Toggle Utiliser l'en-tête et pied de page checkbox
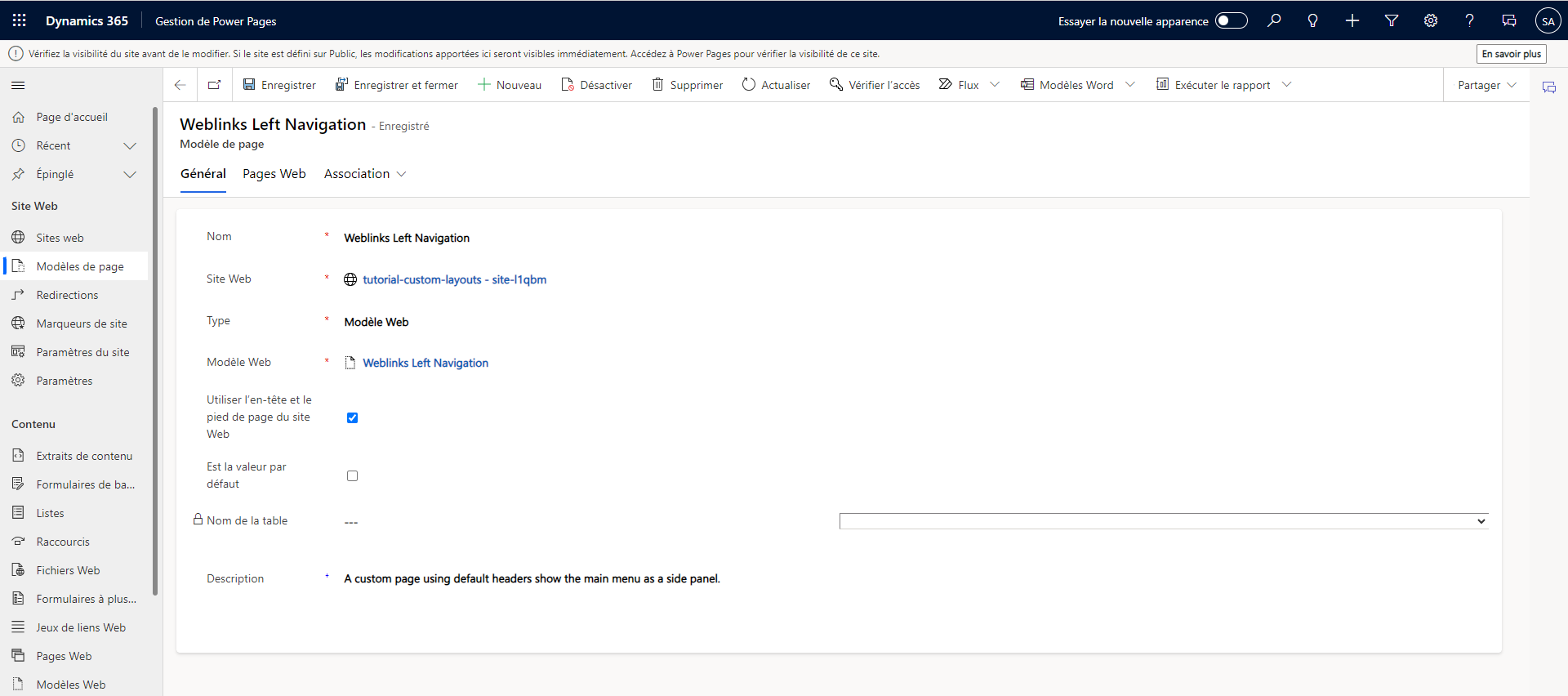 click(352, 417)
